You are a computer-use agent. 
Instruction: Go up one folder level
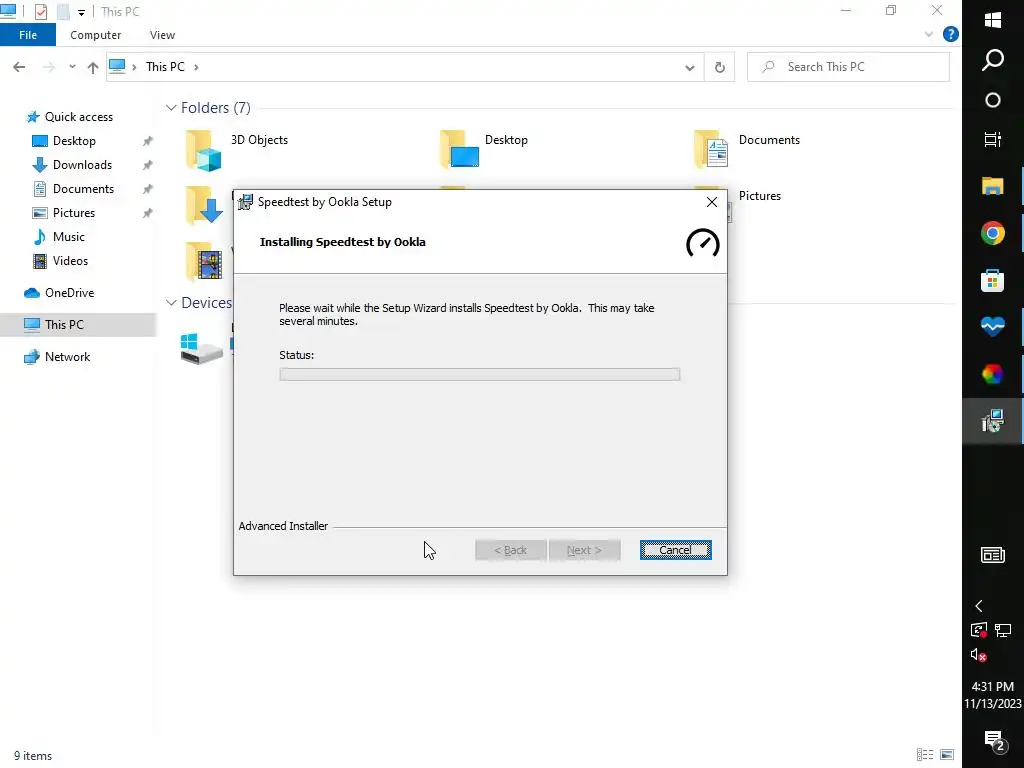coord(93,67)
